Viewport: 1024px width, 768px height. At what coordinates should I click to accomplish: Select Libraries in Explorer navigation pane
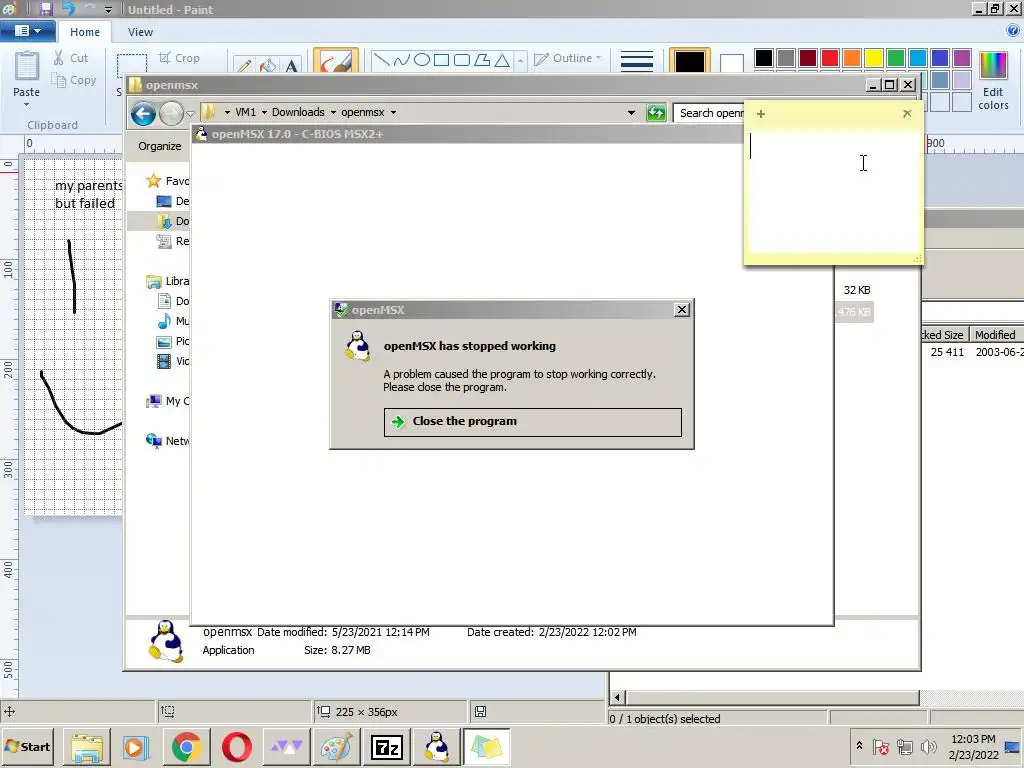[x=168, y=281]
